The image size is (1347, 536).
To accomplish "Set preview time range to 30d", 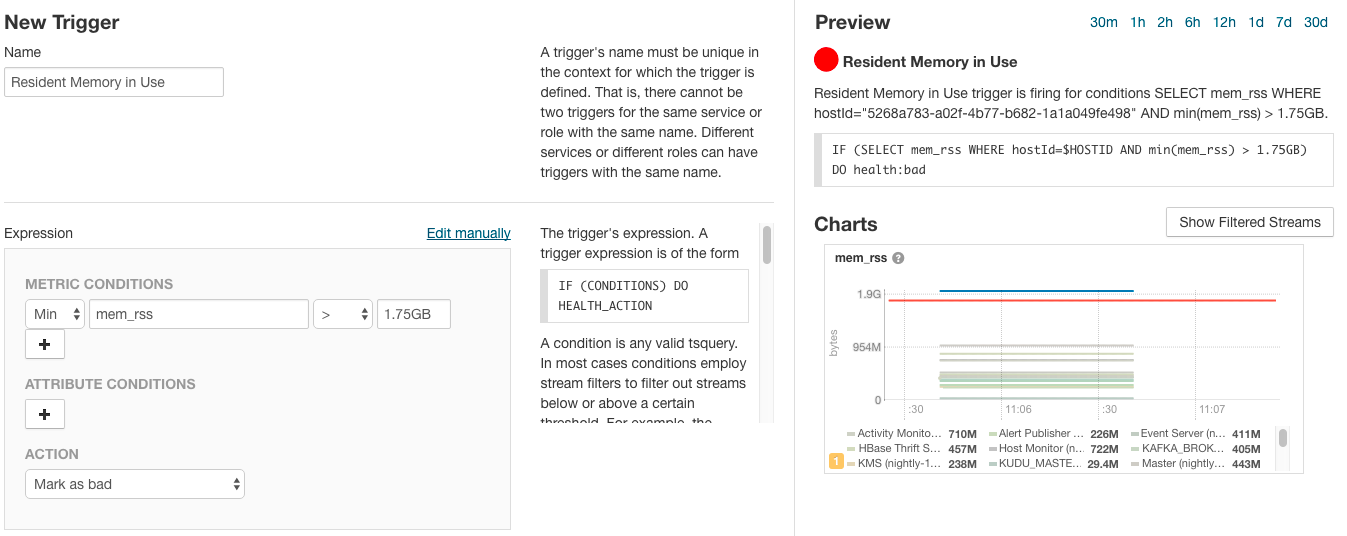I will coord(1316,22).
